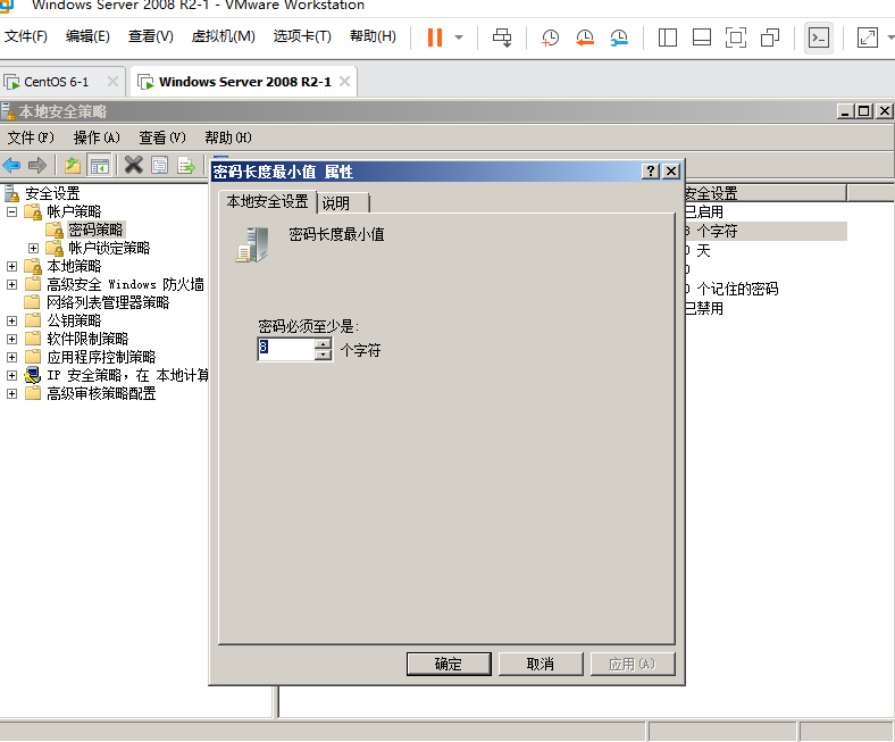Open 操作(A) menu in 本地安全策略
This screenshot has width=895, height=742.
96,138
